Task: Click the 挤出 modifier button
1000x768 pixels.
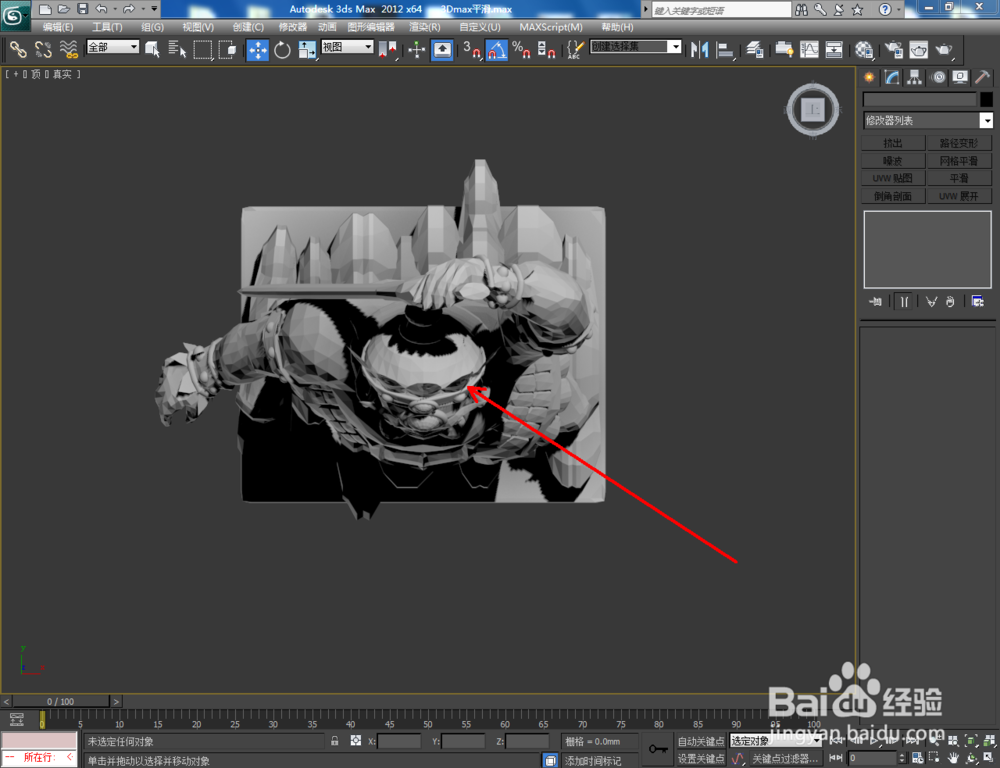Action: (x=893, y=143)
